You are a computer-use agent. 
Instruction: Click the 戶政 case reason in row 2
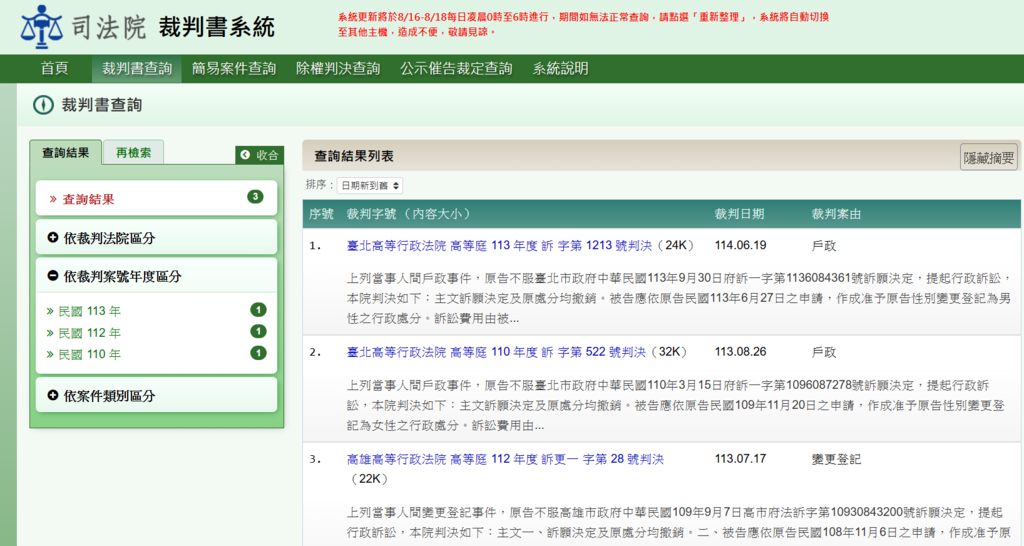point(824,353)
